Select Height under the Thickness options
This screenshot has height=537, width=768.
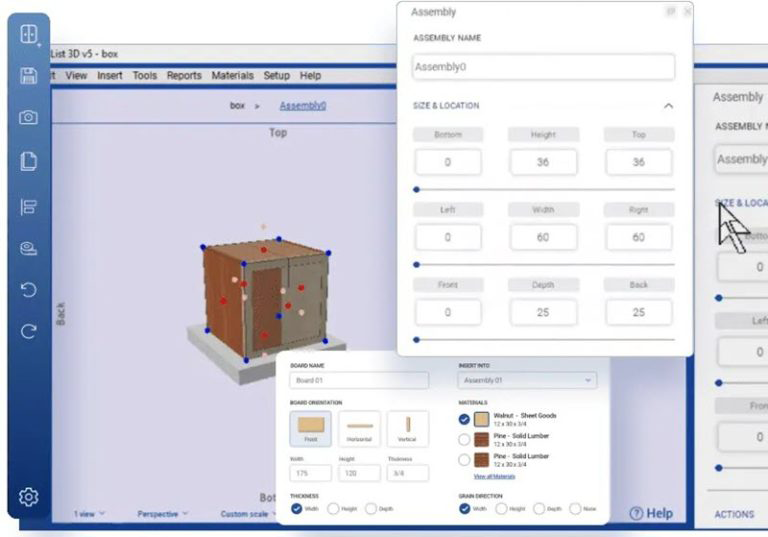(333, 508)
